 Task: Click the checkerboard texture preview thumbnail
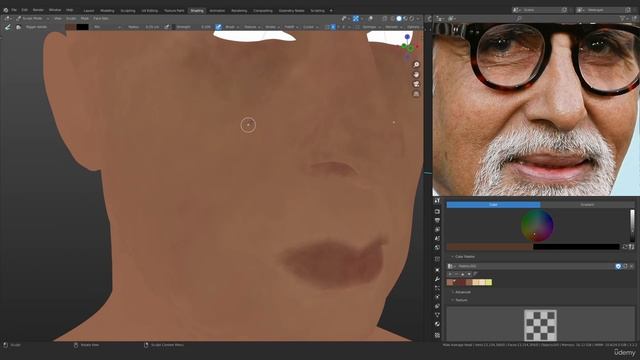point(540,325)
